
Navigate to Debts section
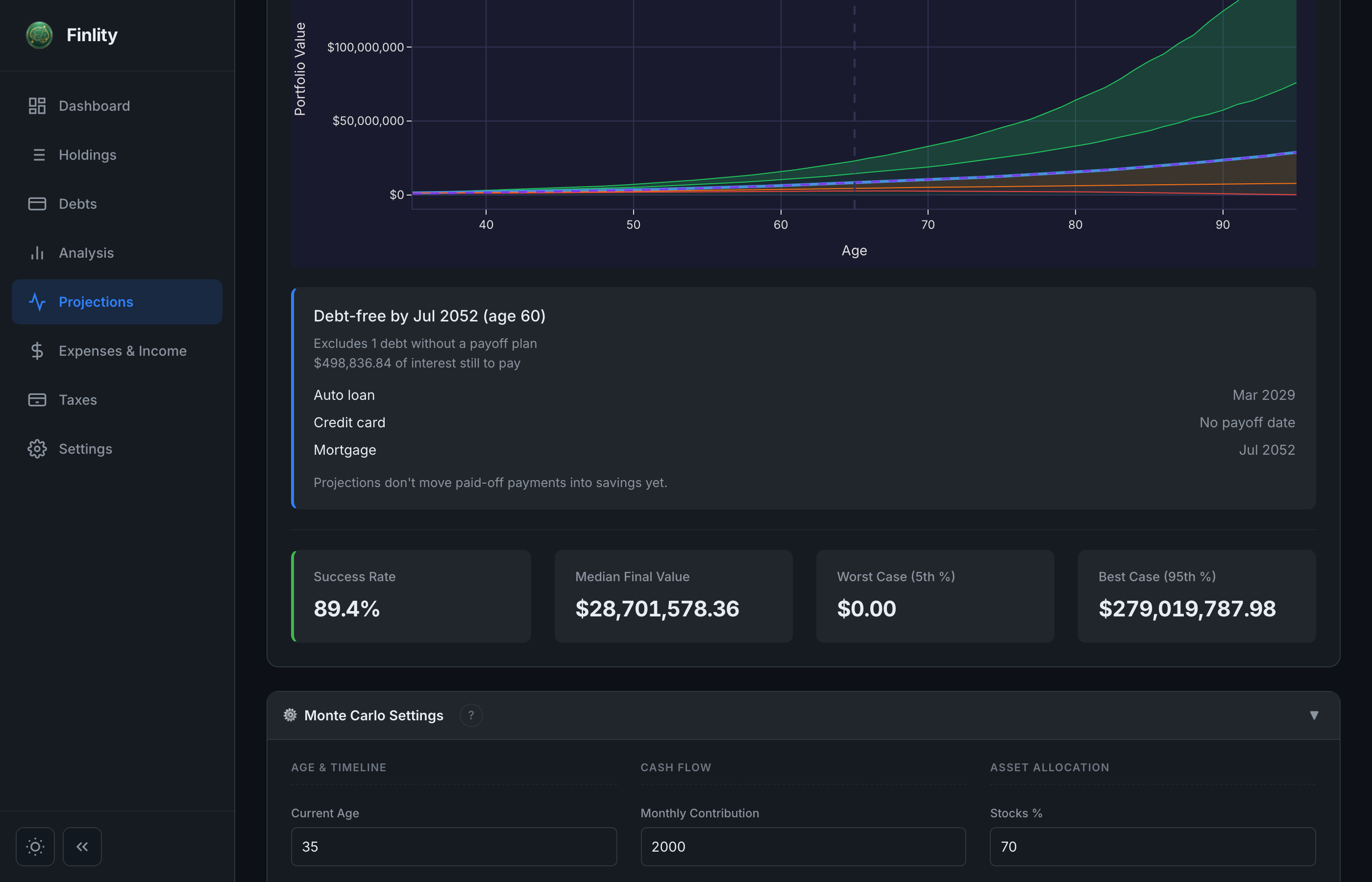click(x=118, y=204)
